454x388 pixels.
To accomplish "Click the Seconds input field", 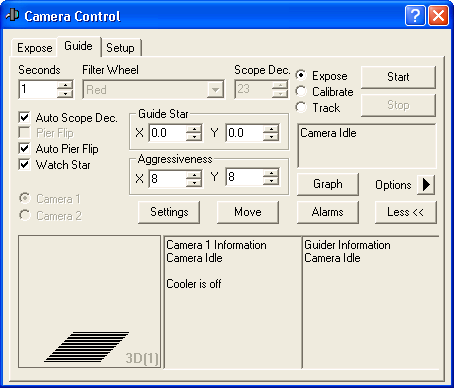I will 38,89.
